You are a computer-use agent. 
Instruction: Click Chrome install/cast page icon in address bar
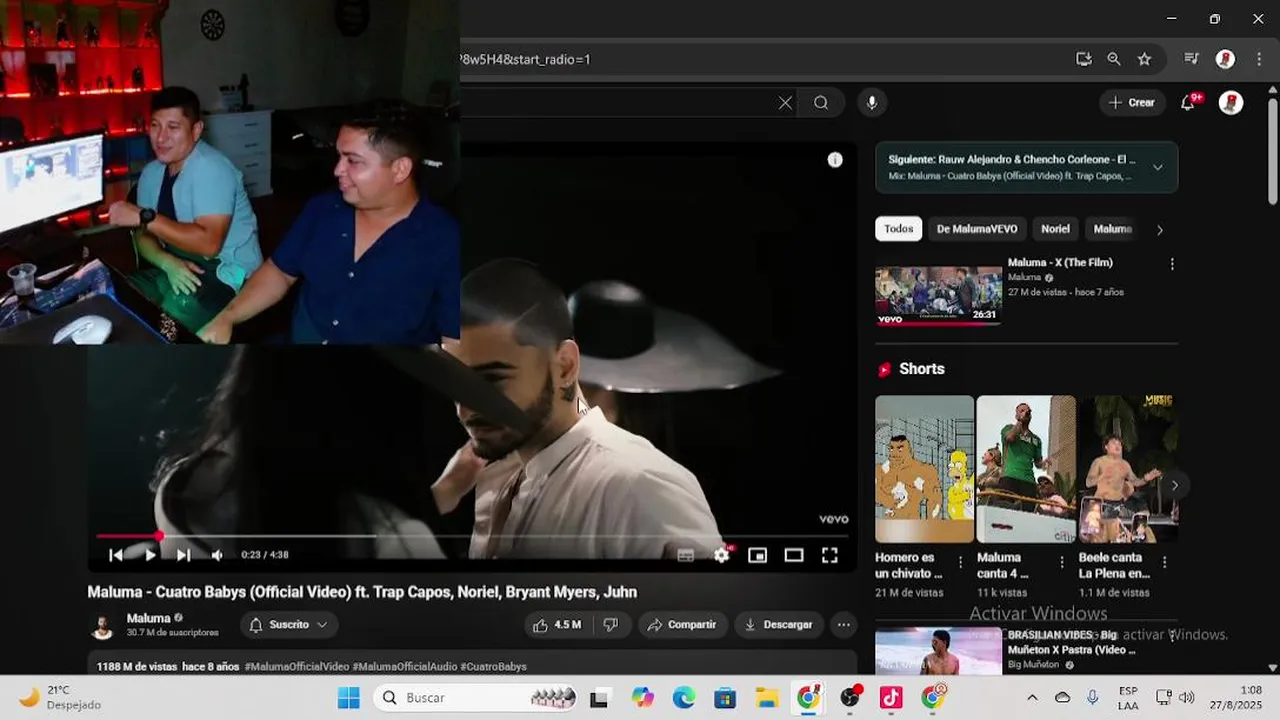click(1084, 59)
